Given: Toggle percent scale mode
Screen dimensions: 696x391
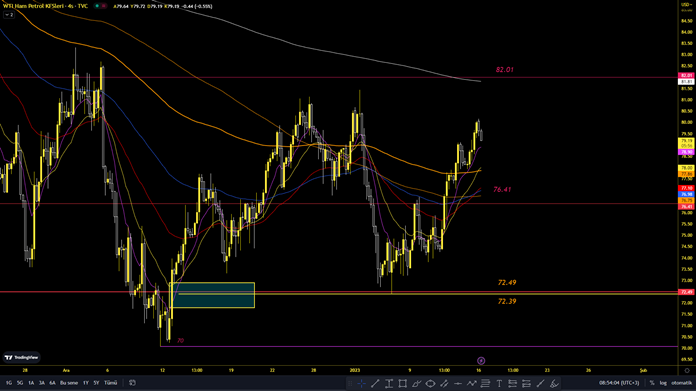Looking at the screenshot, I should click(652, 383).
